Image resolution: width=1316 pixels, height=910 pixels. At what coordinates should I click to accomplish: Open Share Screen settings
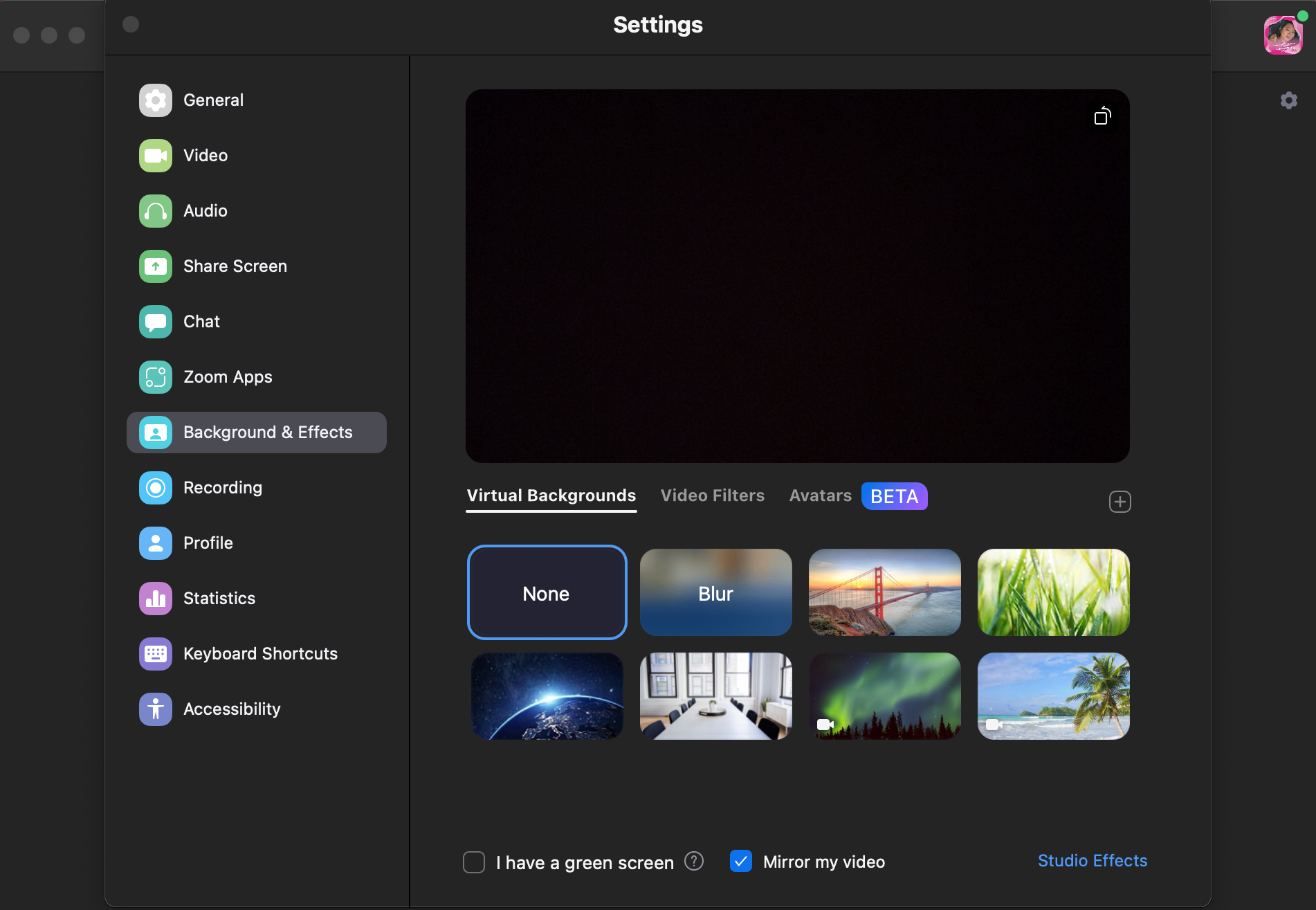click(x=235, y=266)
